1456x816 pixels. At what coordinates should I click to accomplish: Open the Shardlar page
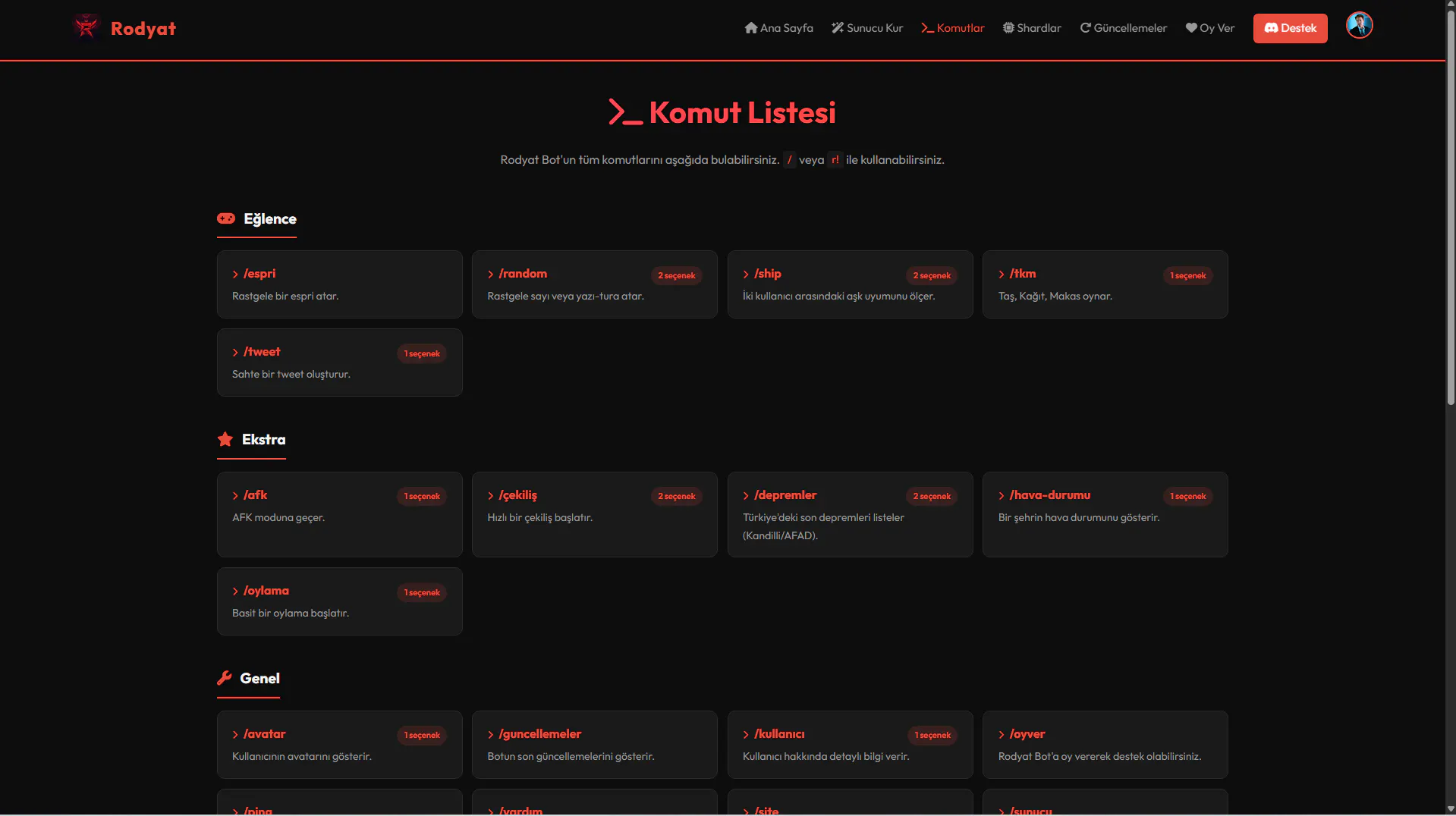pos(1032,28)
